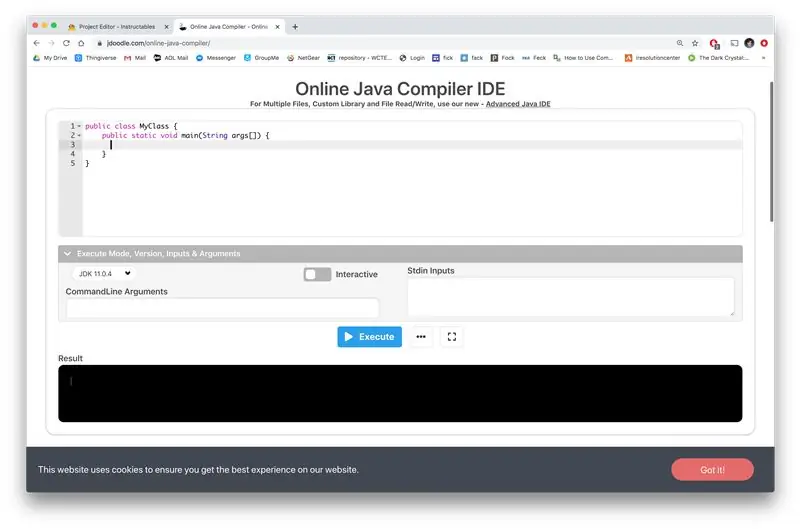Select the Online Java Compiler tab
800x529 pixels.
(x=228, y=27)
